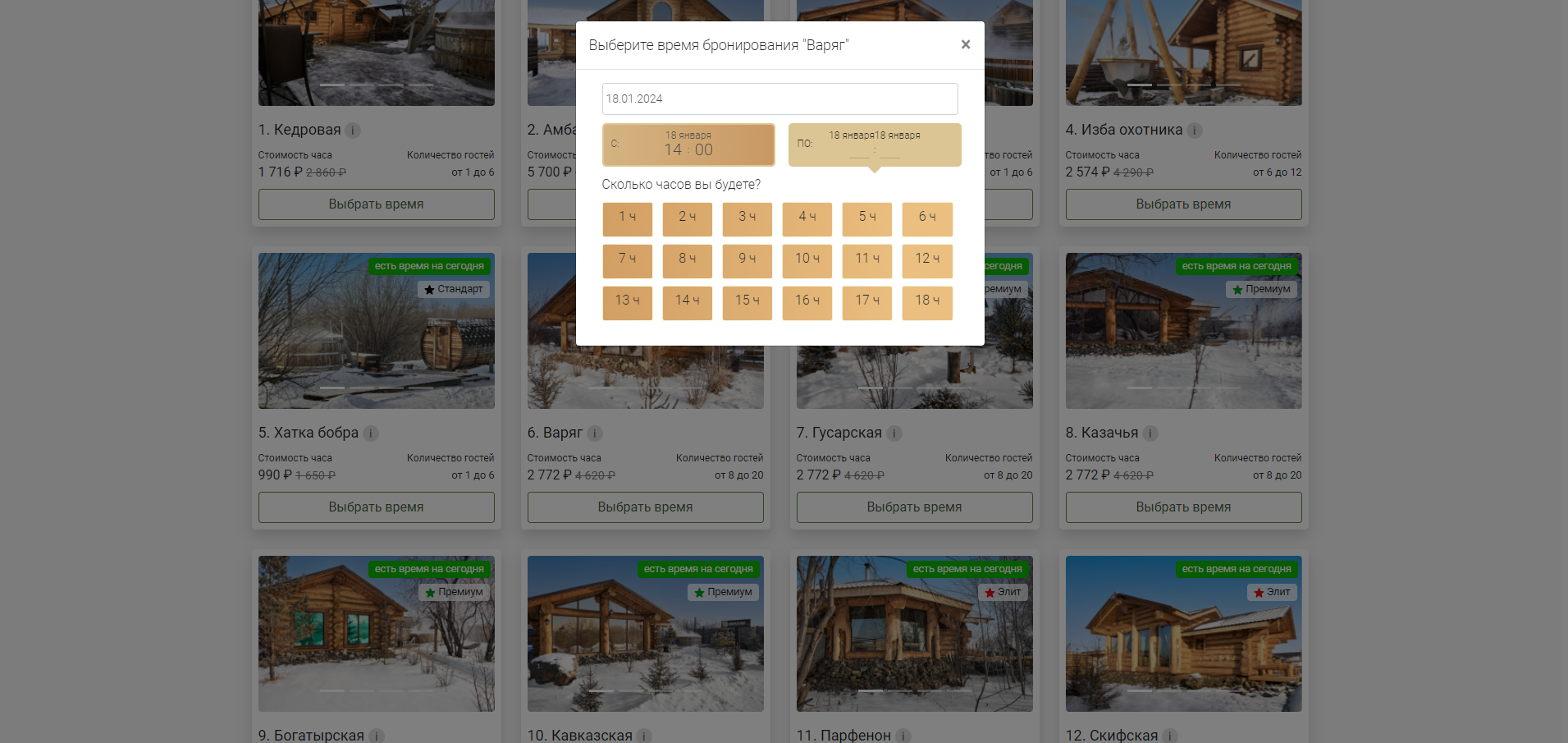Choose 13 ч duration
Viewport: 1568px width, 743px height.
(628, 302)
